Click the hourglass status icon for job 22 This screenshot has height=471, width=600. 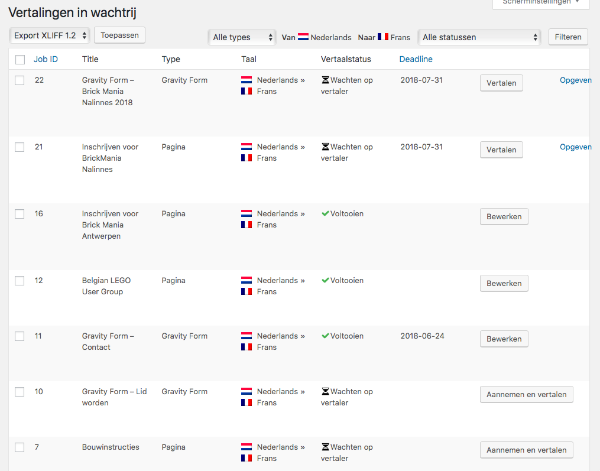click(325, 80)
